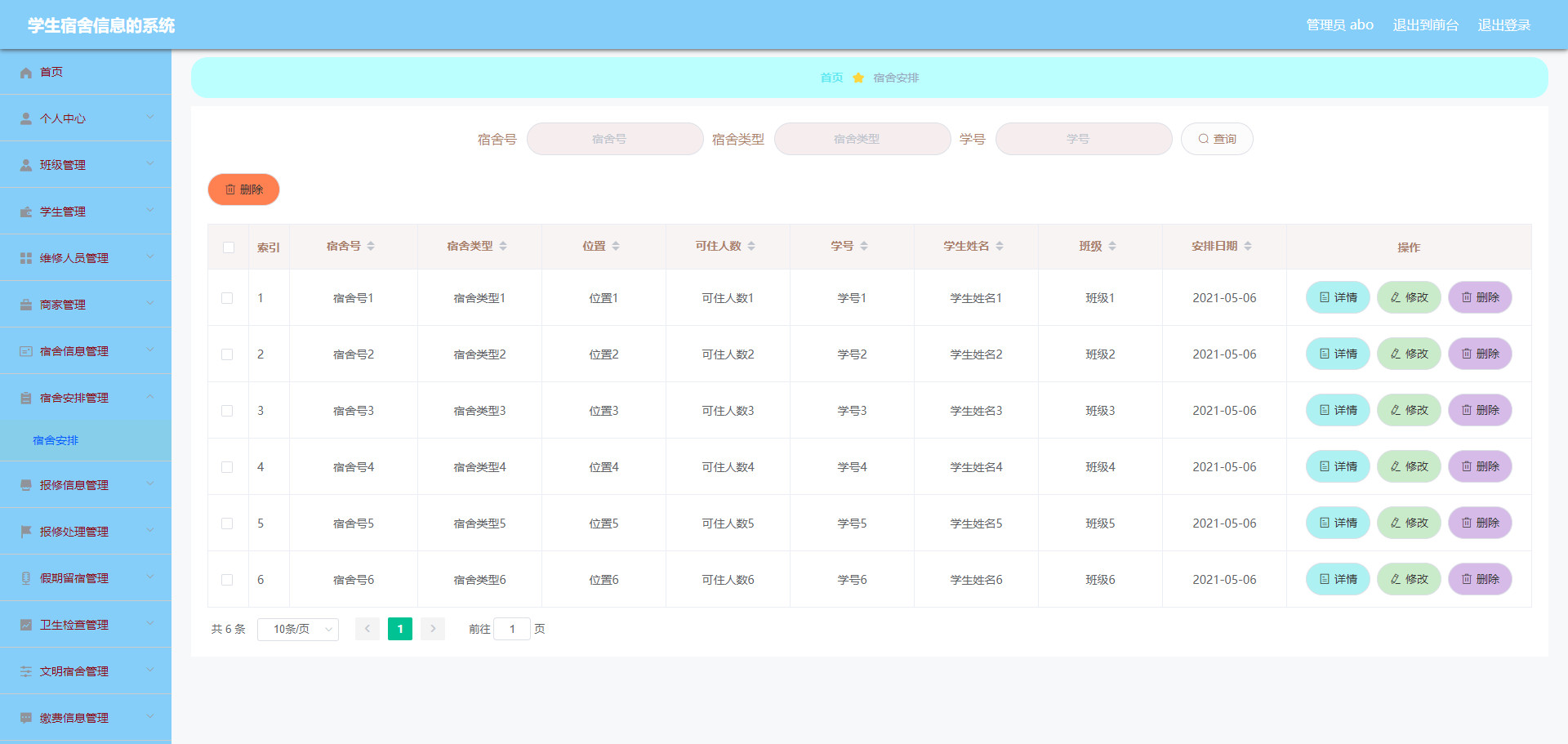This screenshot has height=744, width=1568.
Task: Open the 假期留宿管理 menu label
Action: 74,578
